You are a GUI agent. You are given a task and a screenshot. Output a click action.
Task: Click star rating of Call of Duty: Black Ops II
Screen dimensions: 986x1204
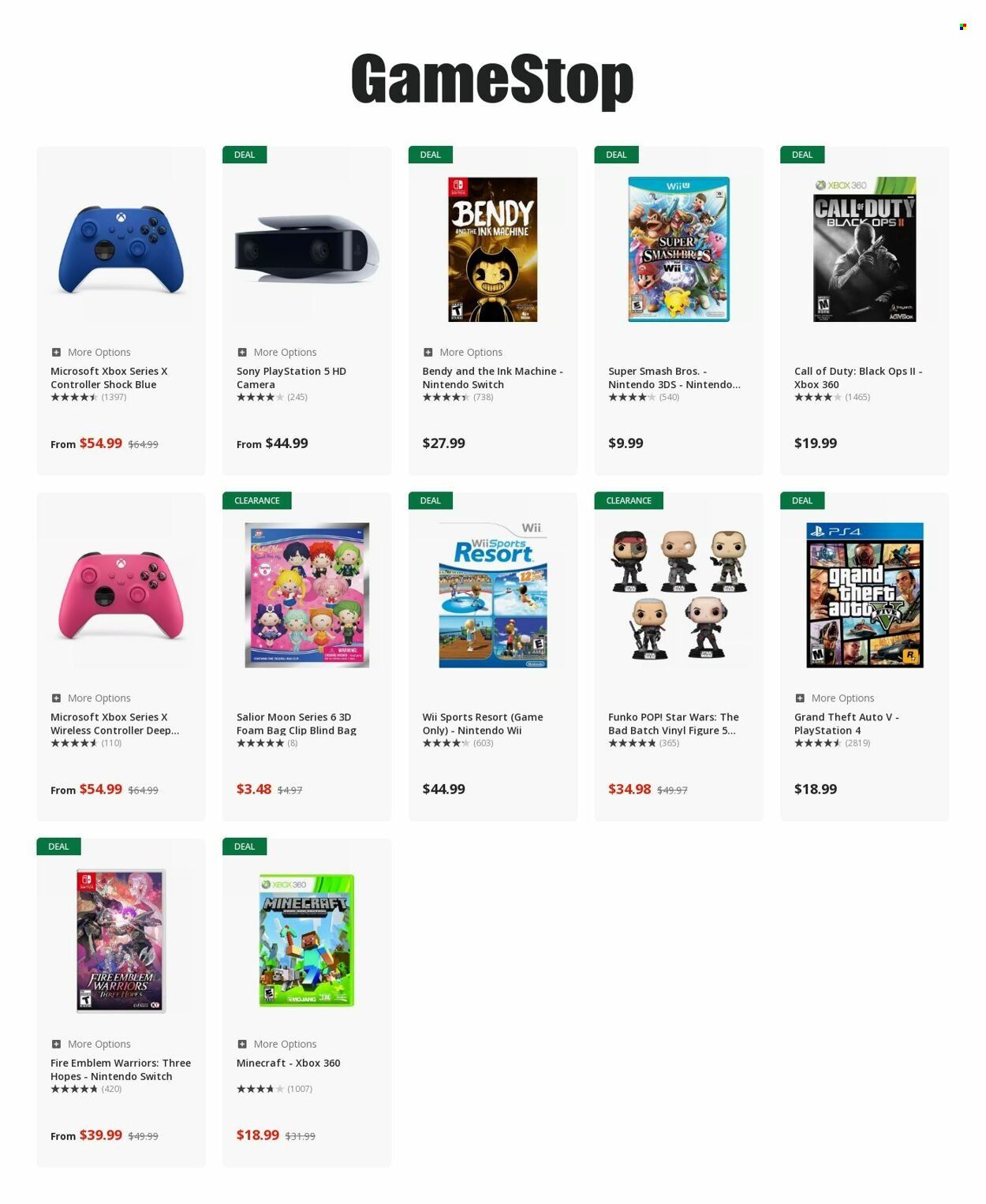coord(817,398)
